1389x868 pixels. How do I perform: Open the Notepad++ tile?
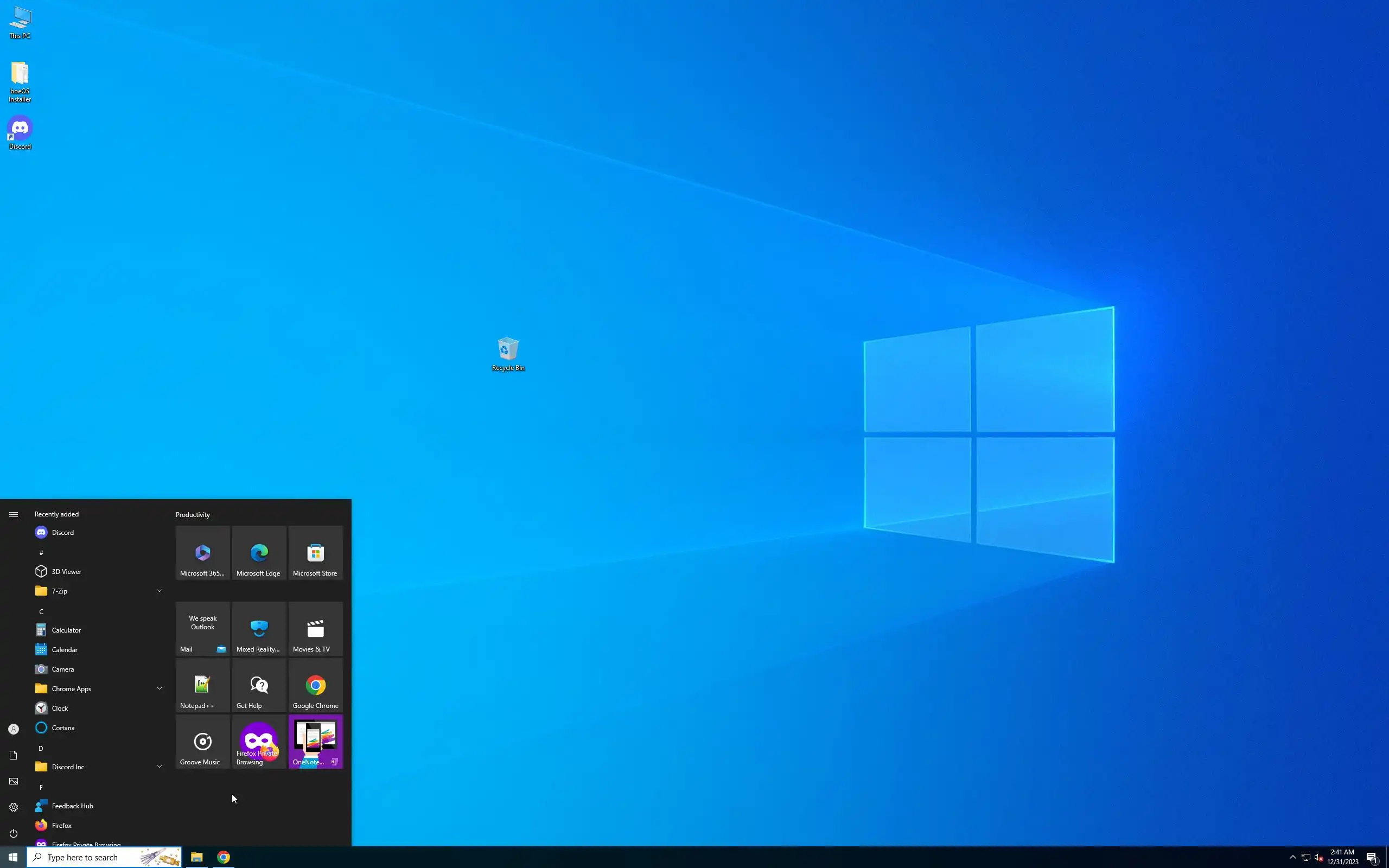202,685
